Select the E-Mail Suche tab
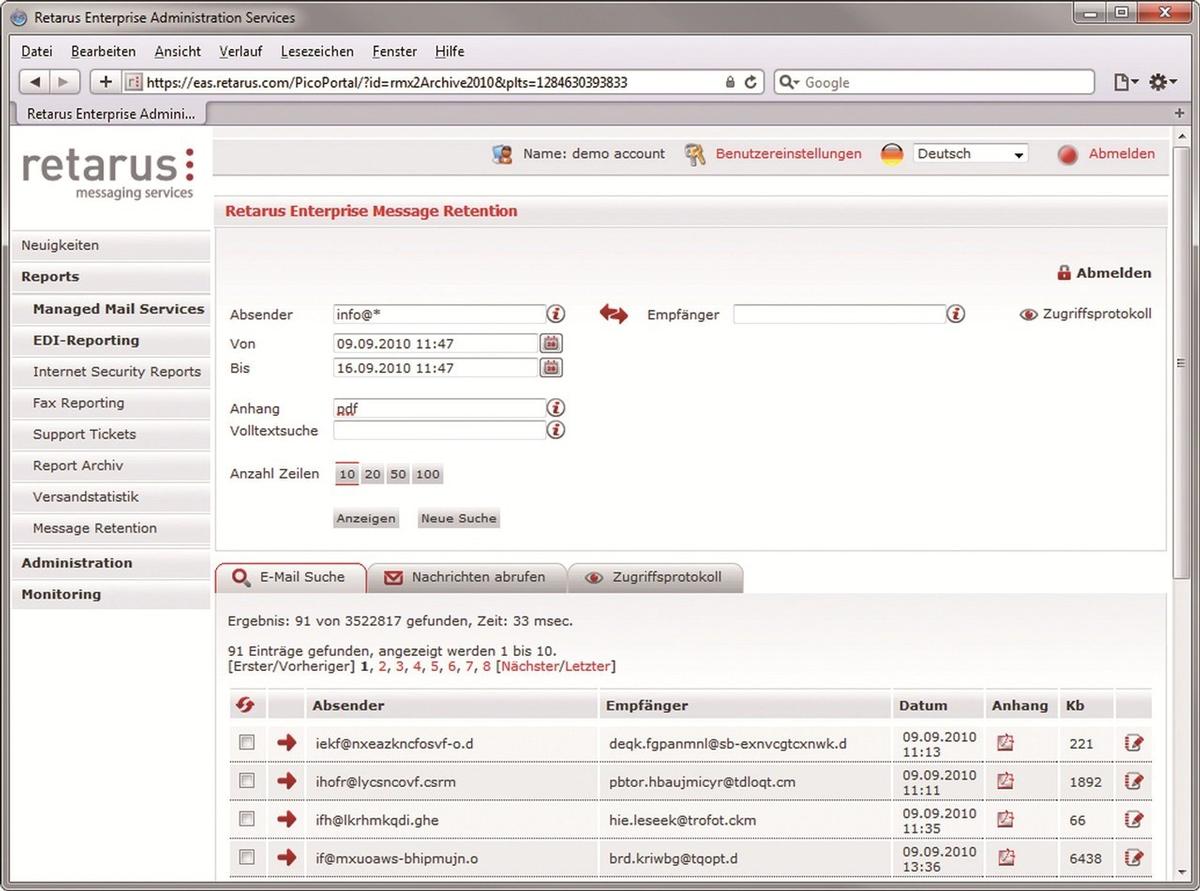 [290, 577]
